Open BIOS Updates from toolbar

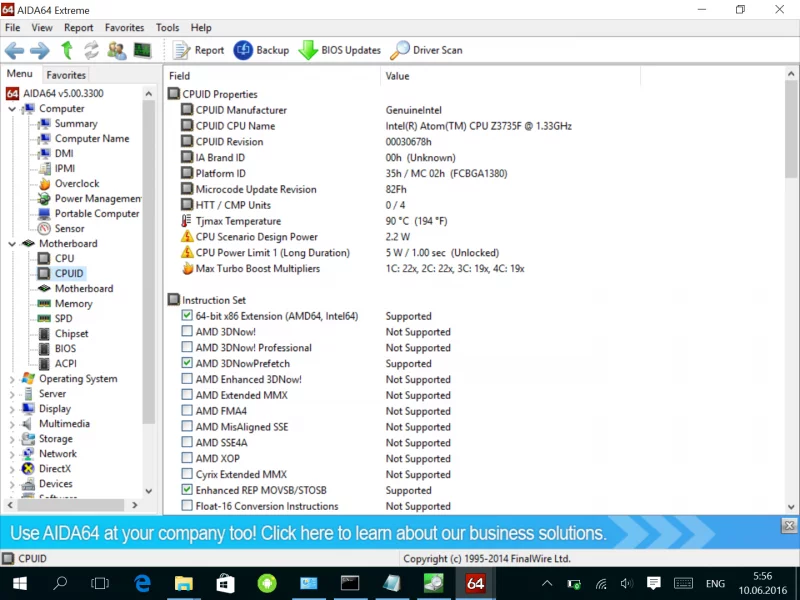click(x=340, y=50)
